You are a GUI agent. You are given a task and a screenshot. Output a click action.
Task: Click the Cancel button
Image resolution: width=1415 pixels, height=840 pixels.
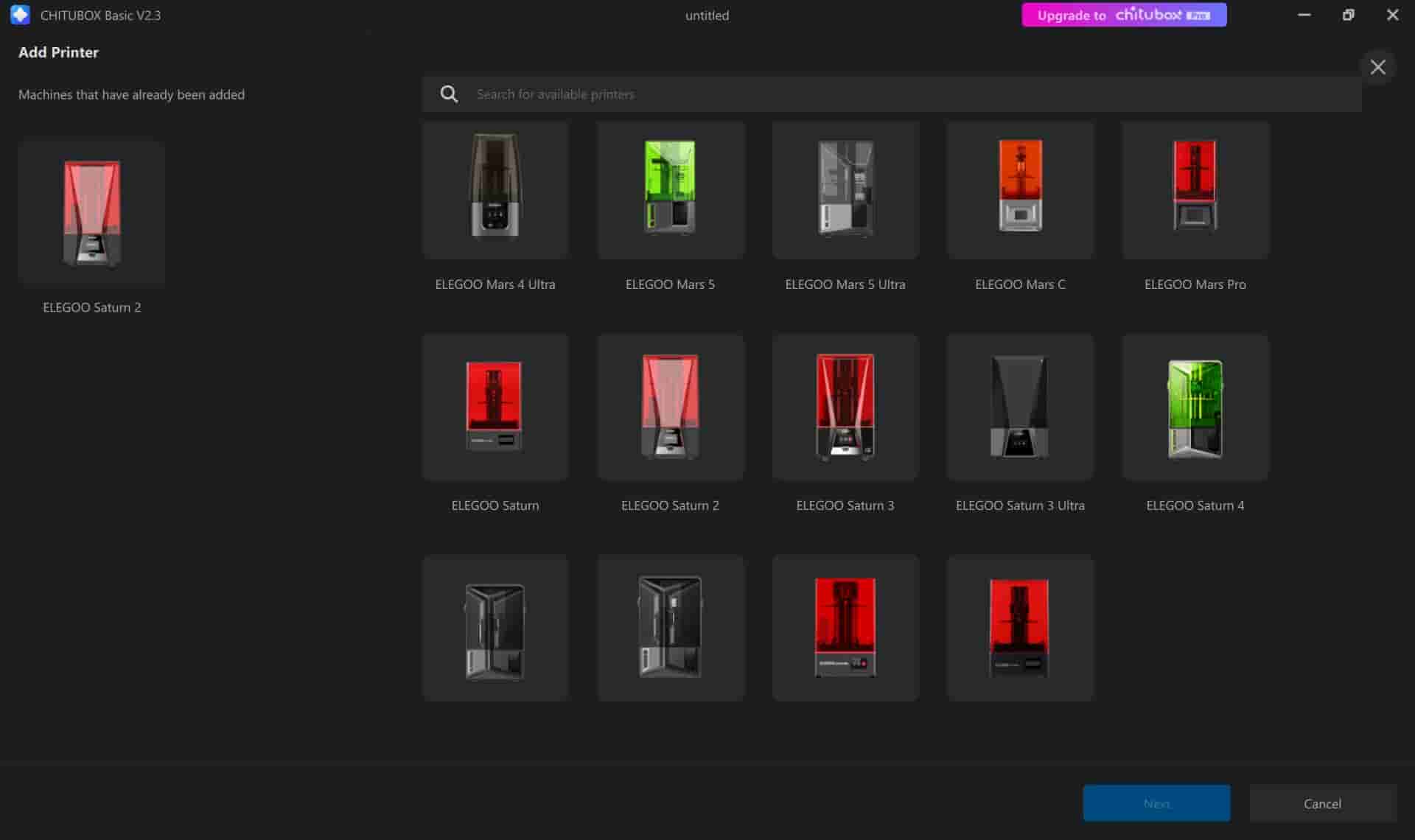(x=1323, y=803)
